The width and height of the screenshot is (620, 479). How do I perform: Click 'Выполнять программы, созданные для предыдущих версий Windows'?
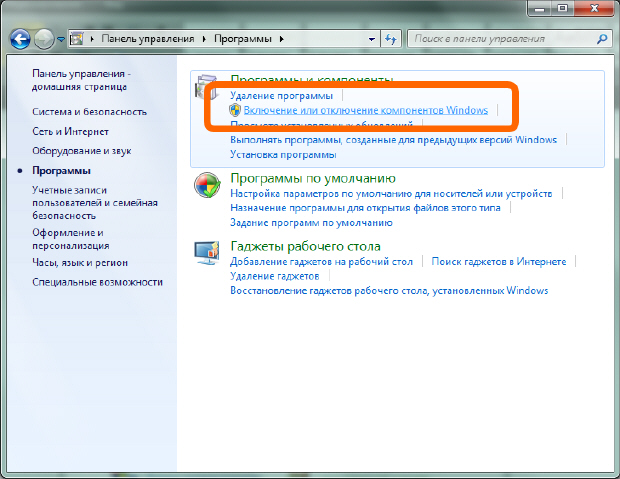point(393,140)
